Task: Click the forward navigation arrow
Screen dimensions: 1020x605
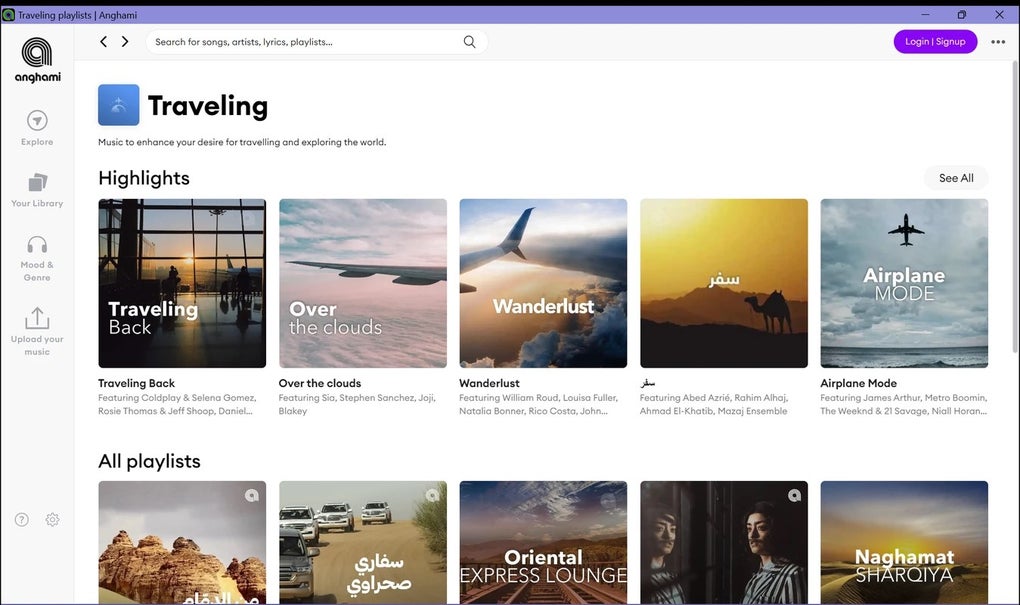Action: click(x=125, y=41)
